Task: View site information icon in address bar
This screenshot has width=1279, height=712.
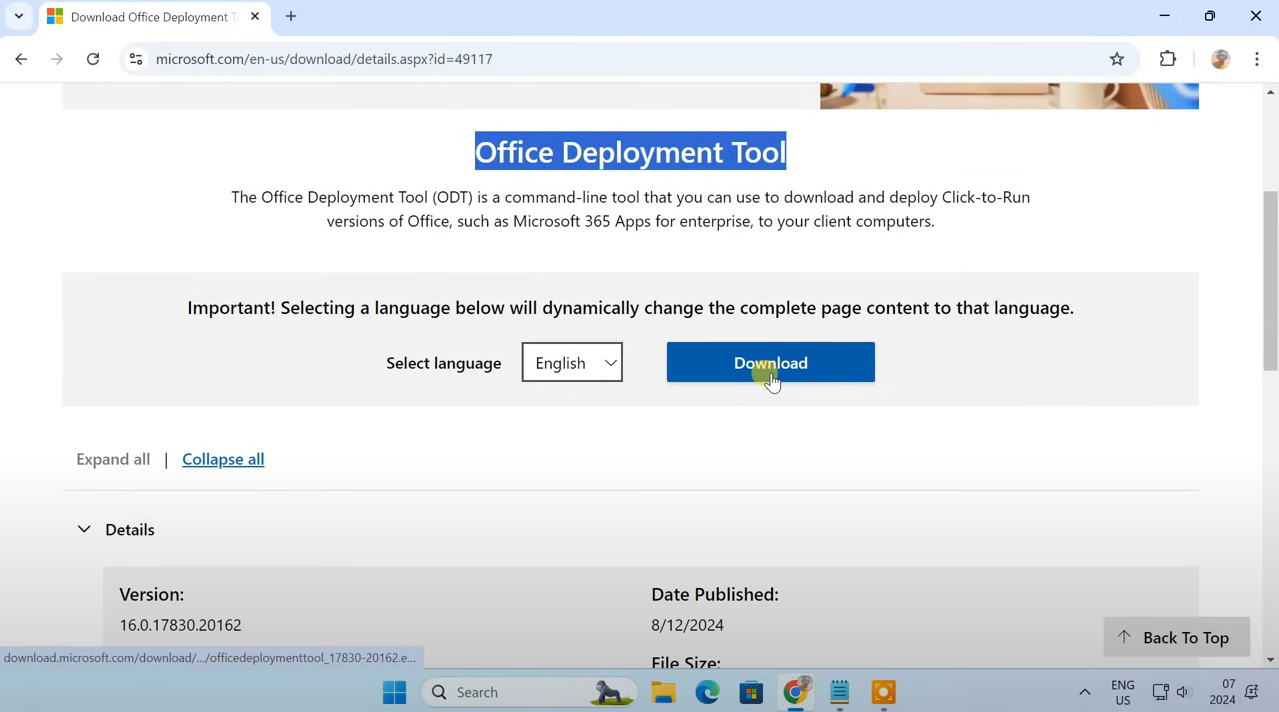Action: tap(136, 59)
